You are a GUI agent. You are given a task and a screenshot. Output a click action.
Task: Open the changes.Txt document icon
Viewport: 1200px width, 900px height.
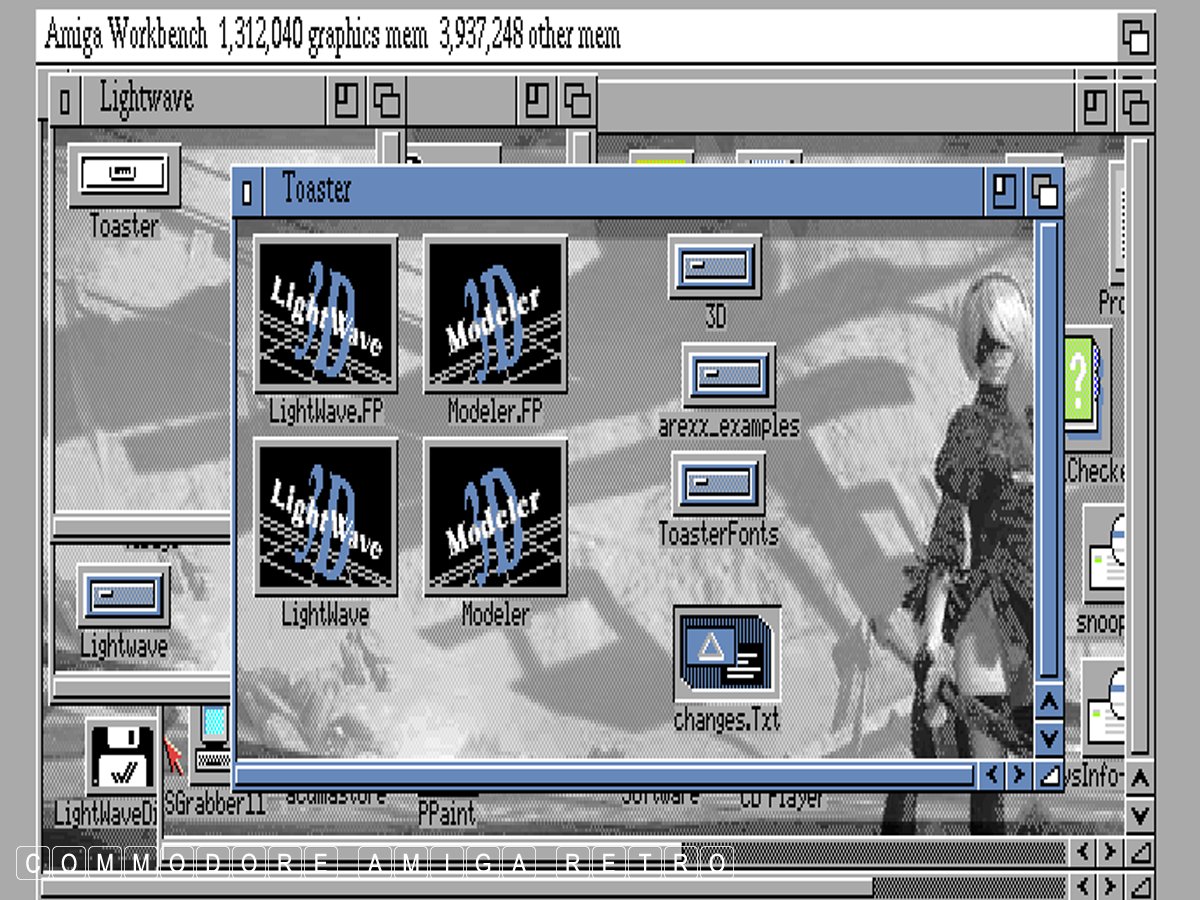726,654
